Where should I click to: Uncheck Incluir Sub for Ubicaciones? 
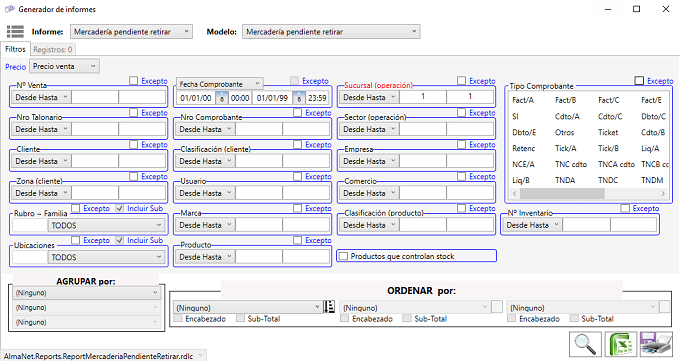pyautogui.click(x=120, y=240)
